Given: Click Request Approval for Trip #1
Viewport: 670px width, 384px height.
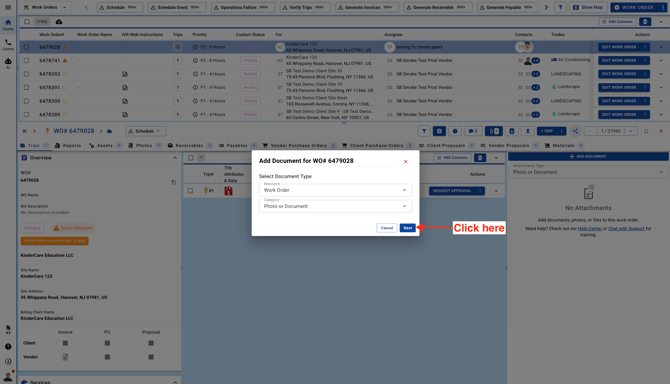Looking at the screenshot, I should click(453, 191).
